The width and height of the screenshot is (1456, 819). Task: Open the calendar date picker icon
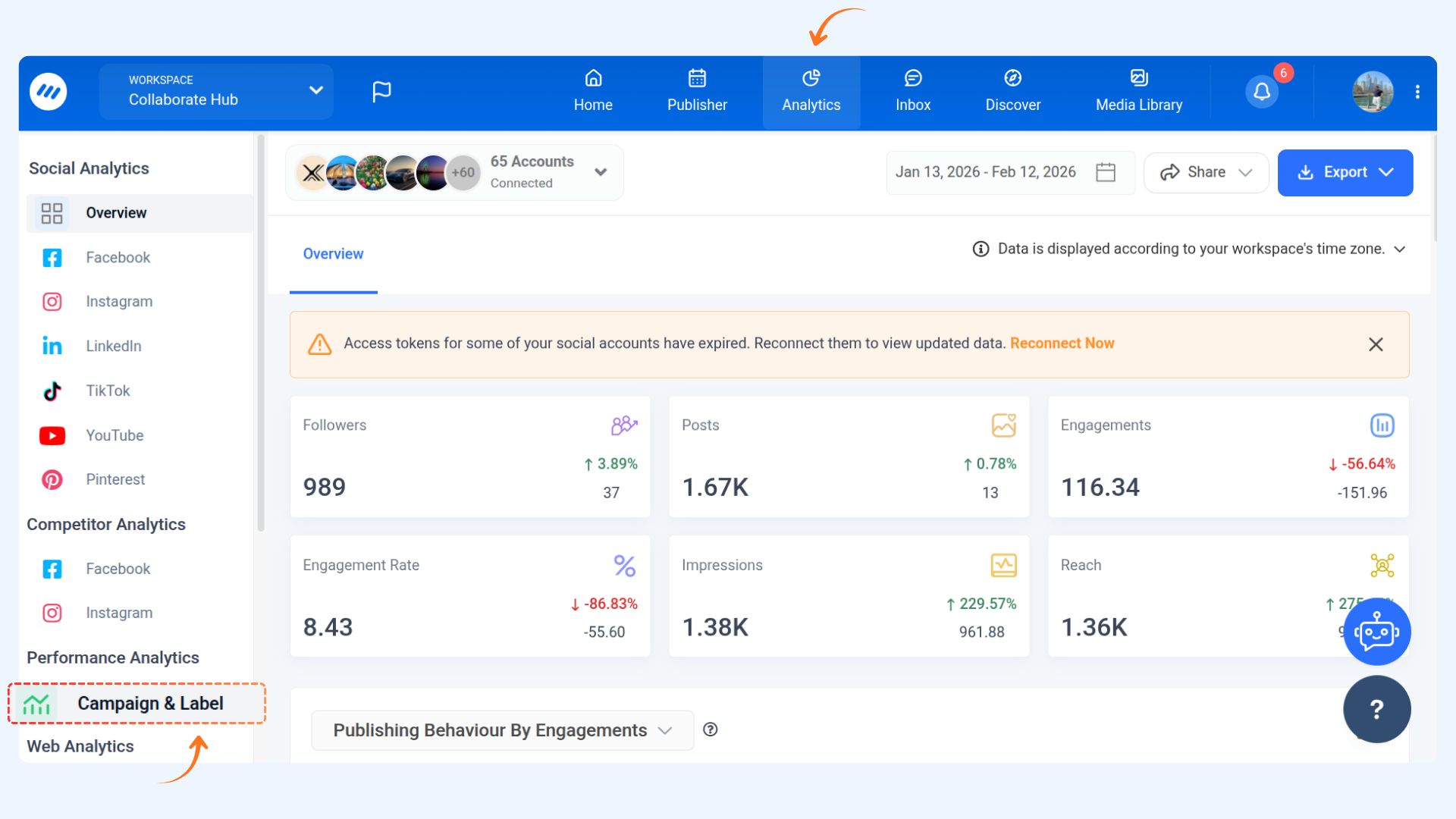coord(1106,172)
